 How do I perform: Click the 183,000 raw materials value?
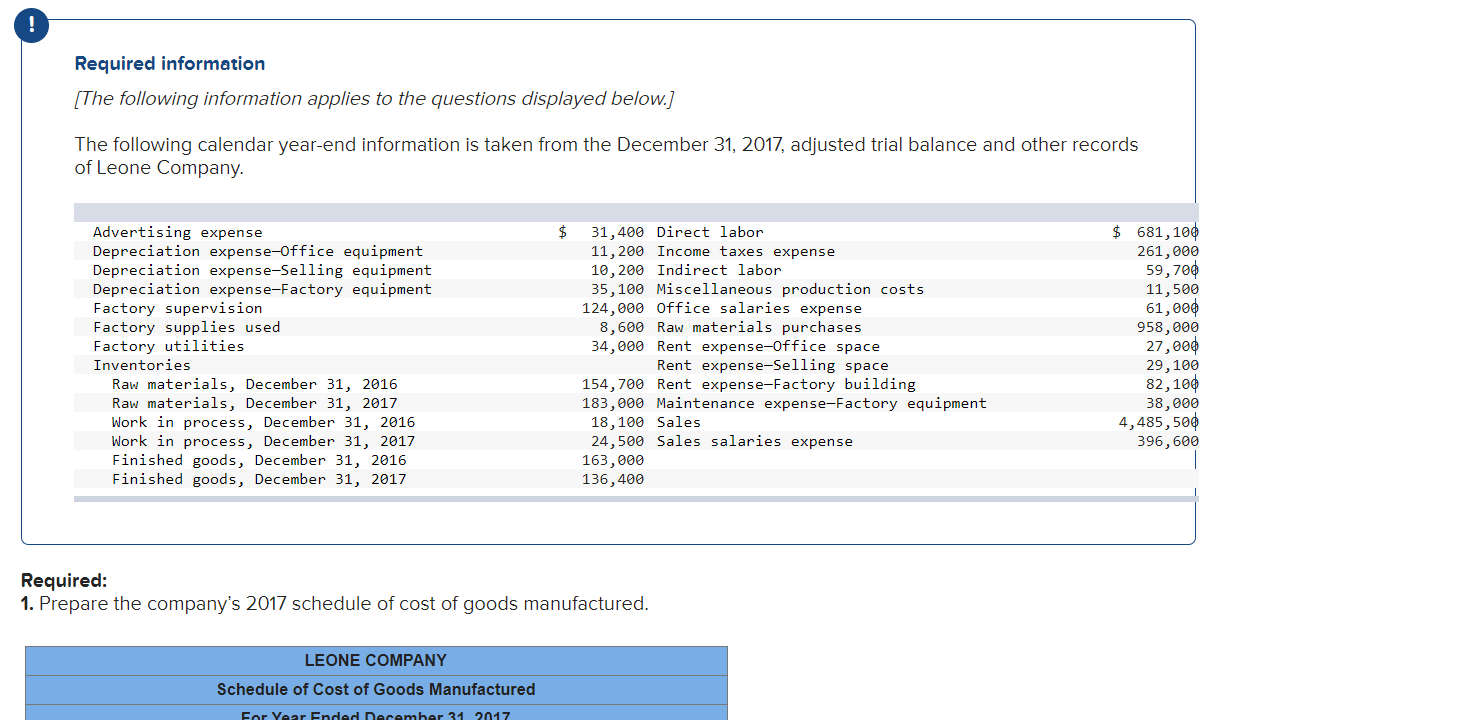(x=614, y=403)
